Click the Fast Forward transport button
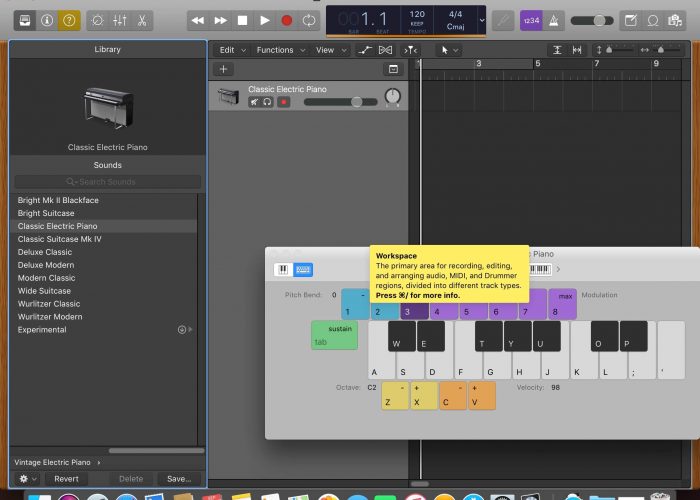Viewport: 700px width, 500px height. point(221,21)
